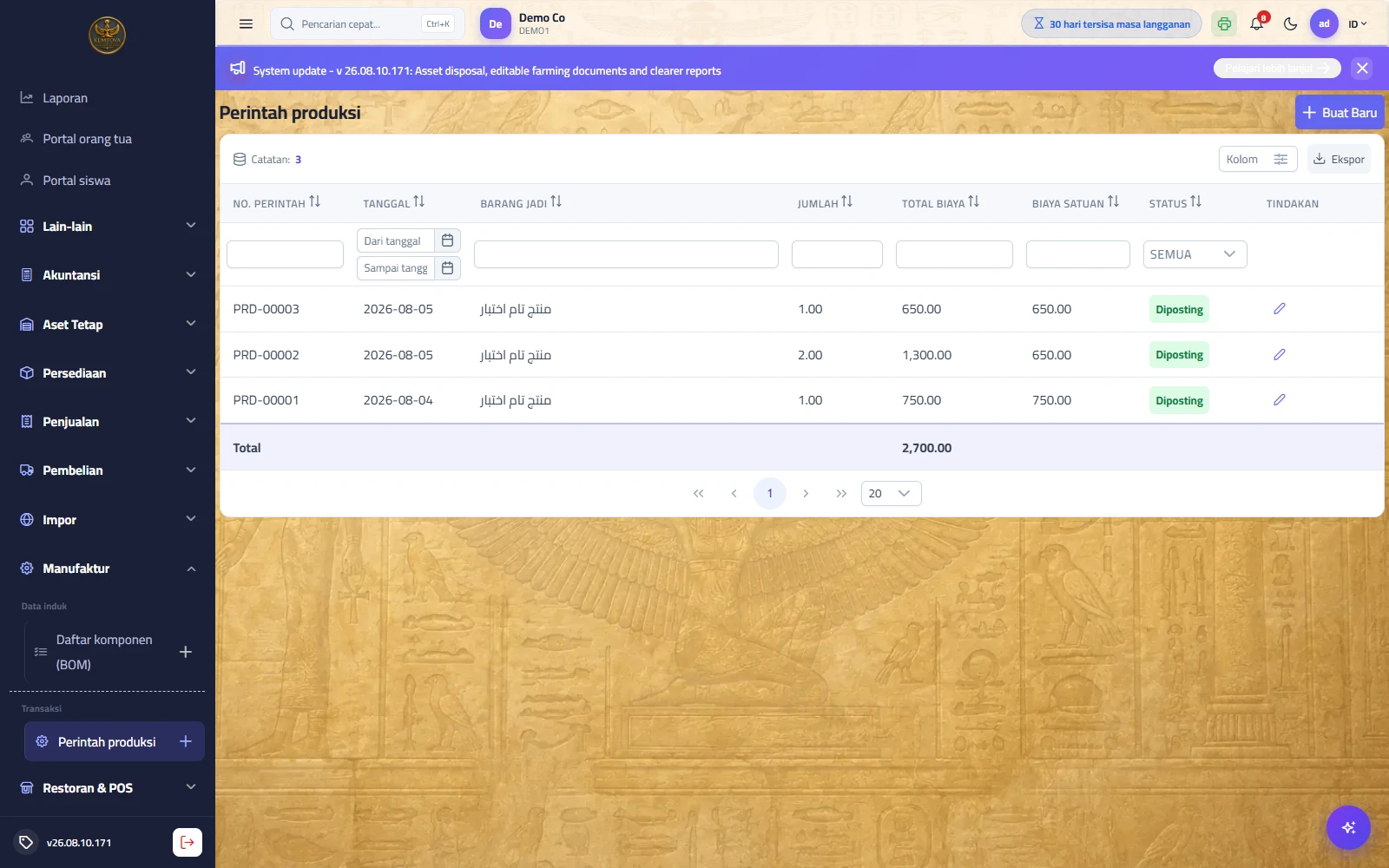Expand the Pembelian sidebar section
Viewport: 1389px width, 868px height.
point(108,470)
